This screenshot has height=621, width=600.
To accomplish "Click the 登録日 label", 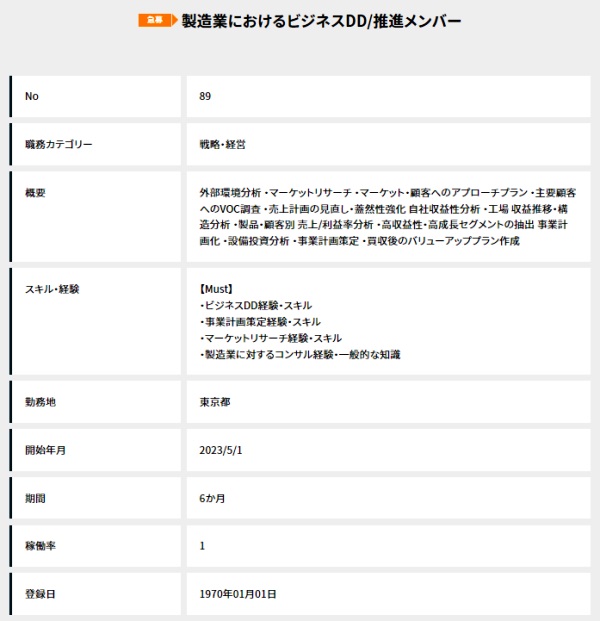I will point(40,594).
